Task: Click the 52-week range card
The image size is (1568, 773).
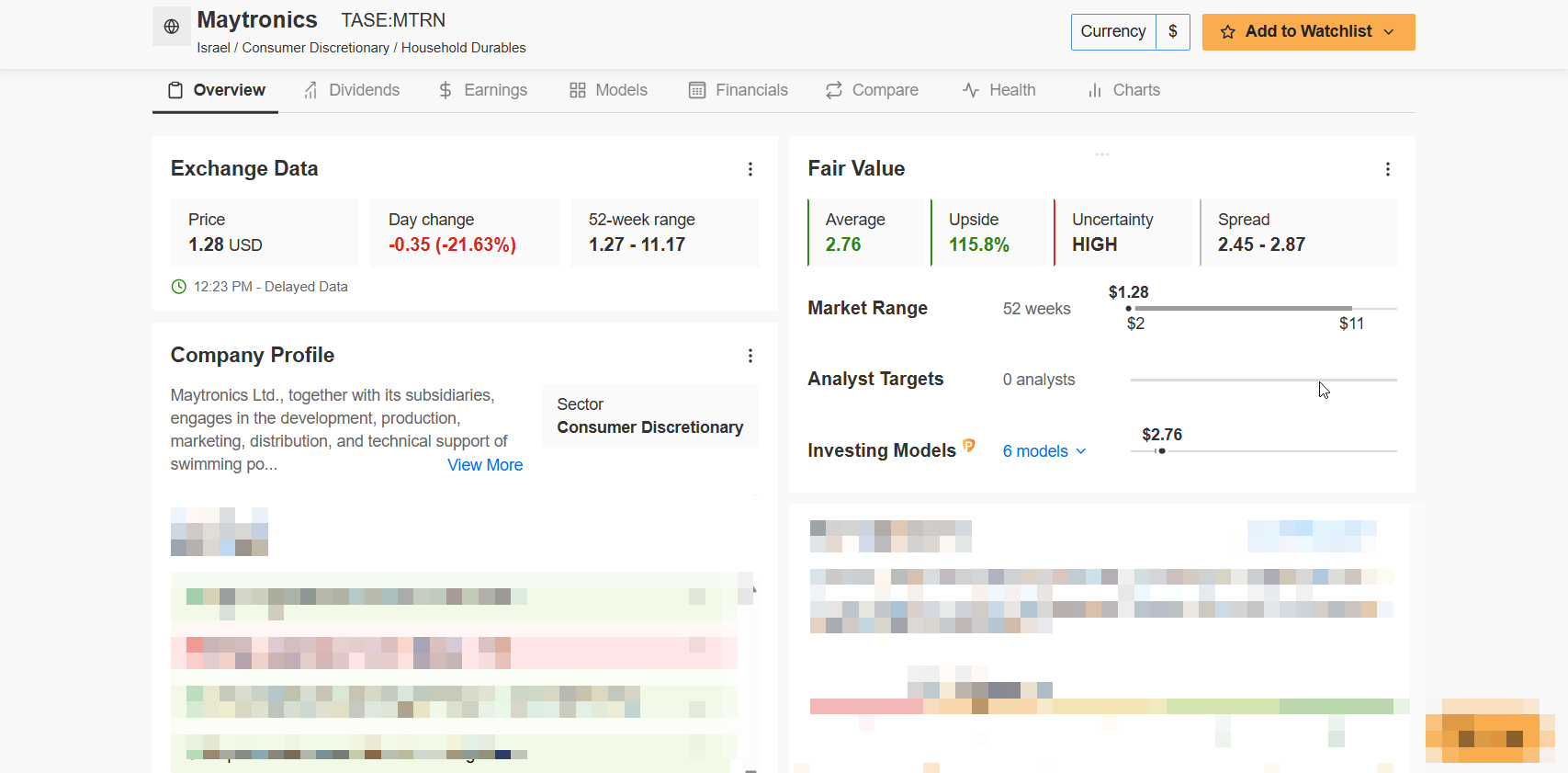Action: pyautogui.click(x=665, y=233)
